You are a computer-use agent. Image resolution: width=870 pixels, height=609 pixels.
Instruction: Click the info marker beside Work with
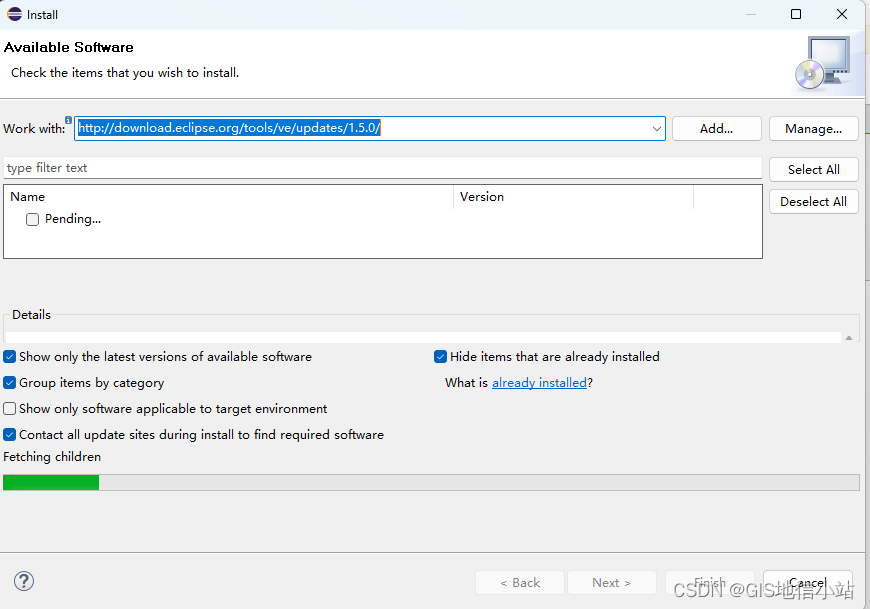pyautogui.click(x=68, y=120)
